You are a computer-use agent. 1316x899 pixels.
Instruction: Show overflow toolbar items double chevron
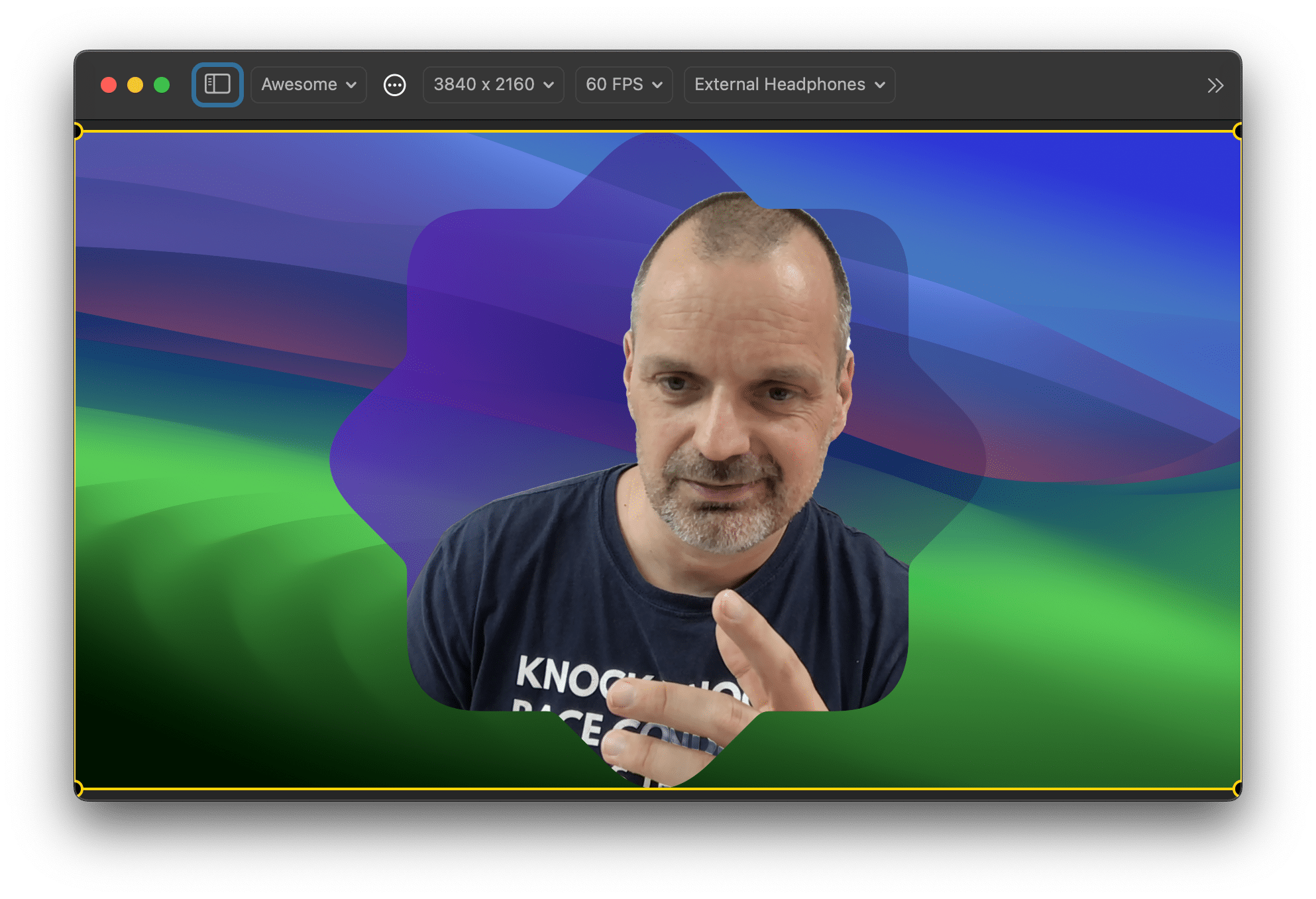[1215, 86]
